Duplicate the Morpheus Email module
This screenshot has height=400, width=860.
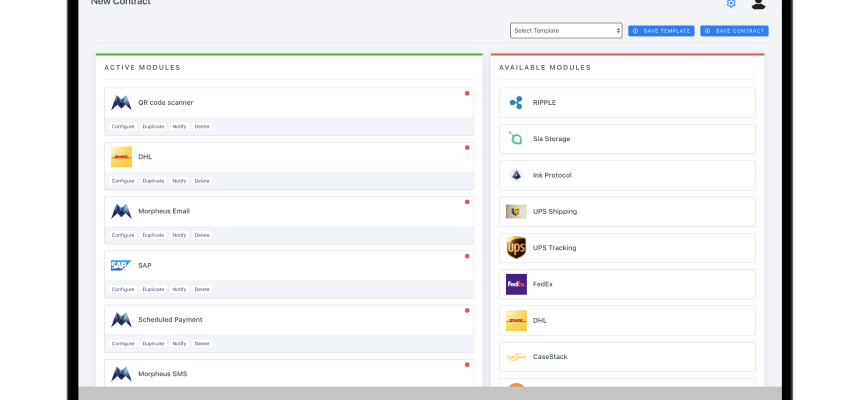[153, 235]
